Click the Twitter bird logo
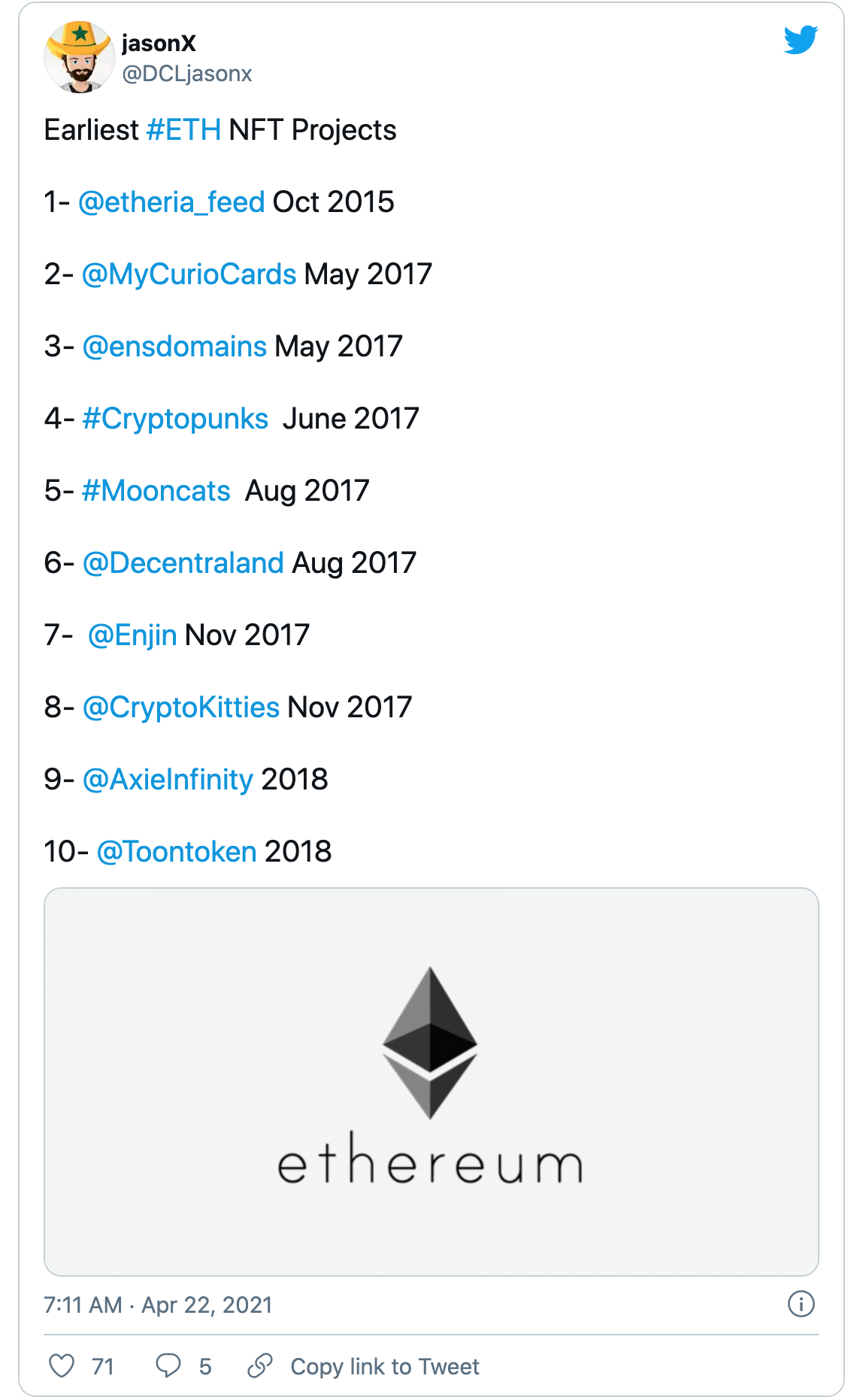This screenshot has width=860, height=1400. click(800, 40)
